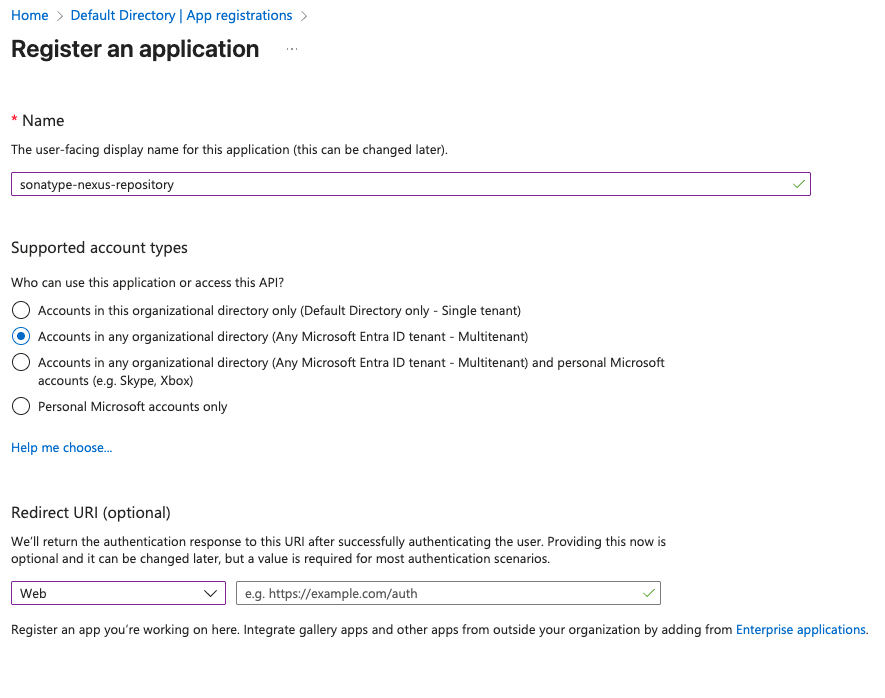885x698 pixels.
Task: Click the Name input field
Action: (411, 185)
